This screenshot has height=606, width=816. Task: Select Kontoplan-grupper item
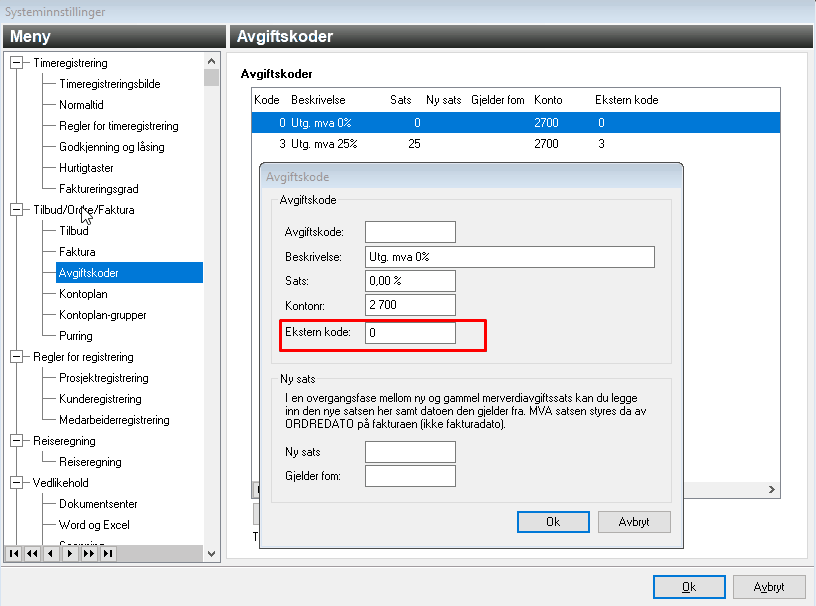point(103,315)
